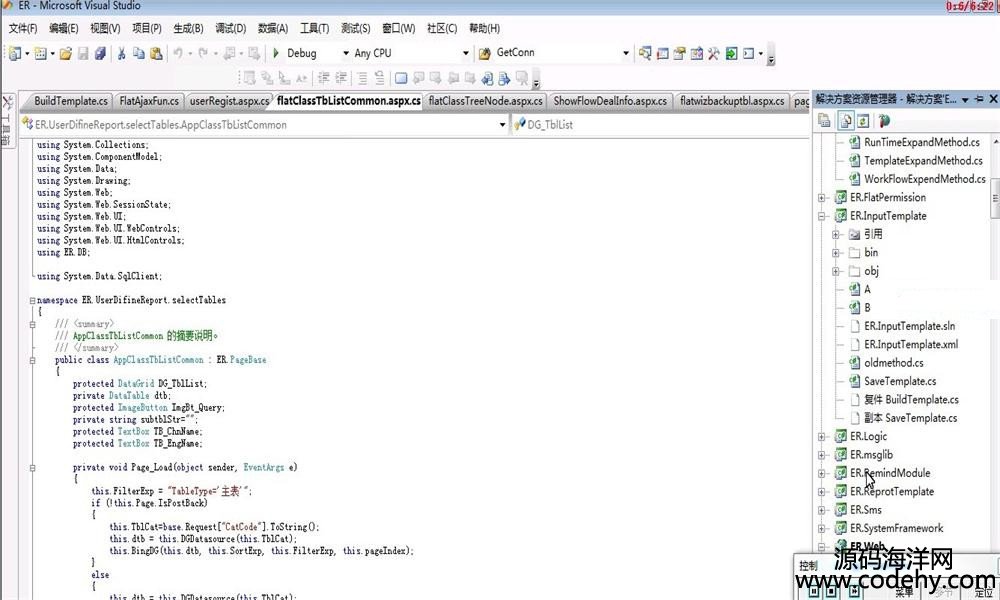Select oldmethod.cs in Solution Explorer

tap(893, 363)
